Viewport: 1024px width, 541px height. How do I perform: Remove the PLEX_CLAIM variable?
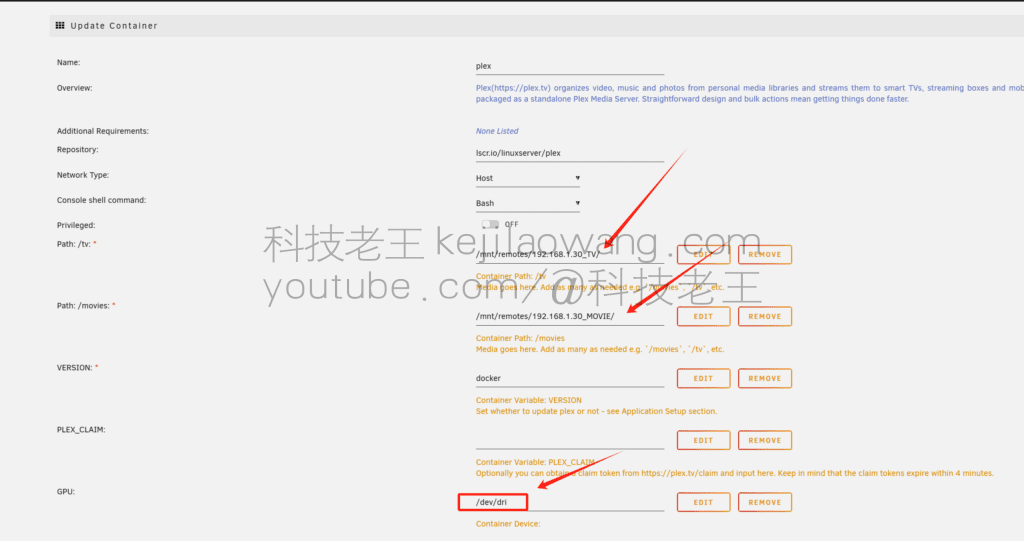coord(764,440)
